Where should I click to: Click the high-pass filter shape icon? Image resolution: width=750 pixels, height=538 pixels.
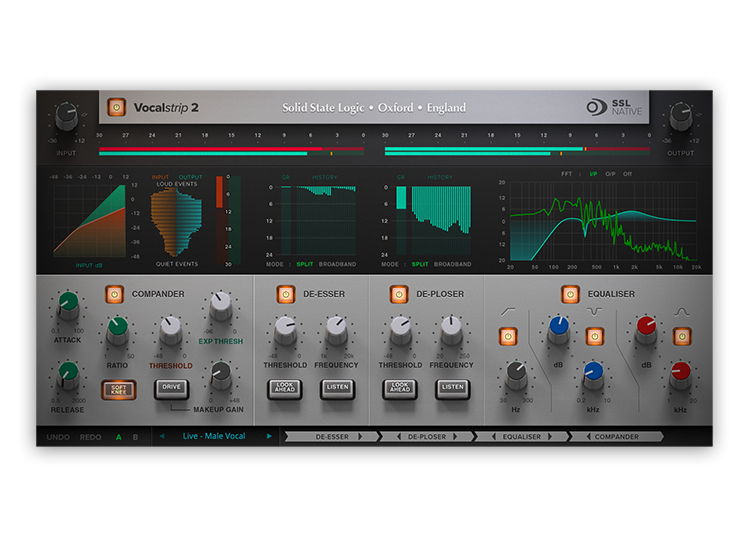tap(508, 312)
